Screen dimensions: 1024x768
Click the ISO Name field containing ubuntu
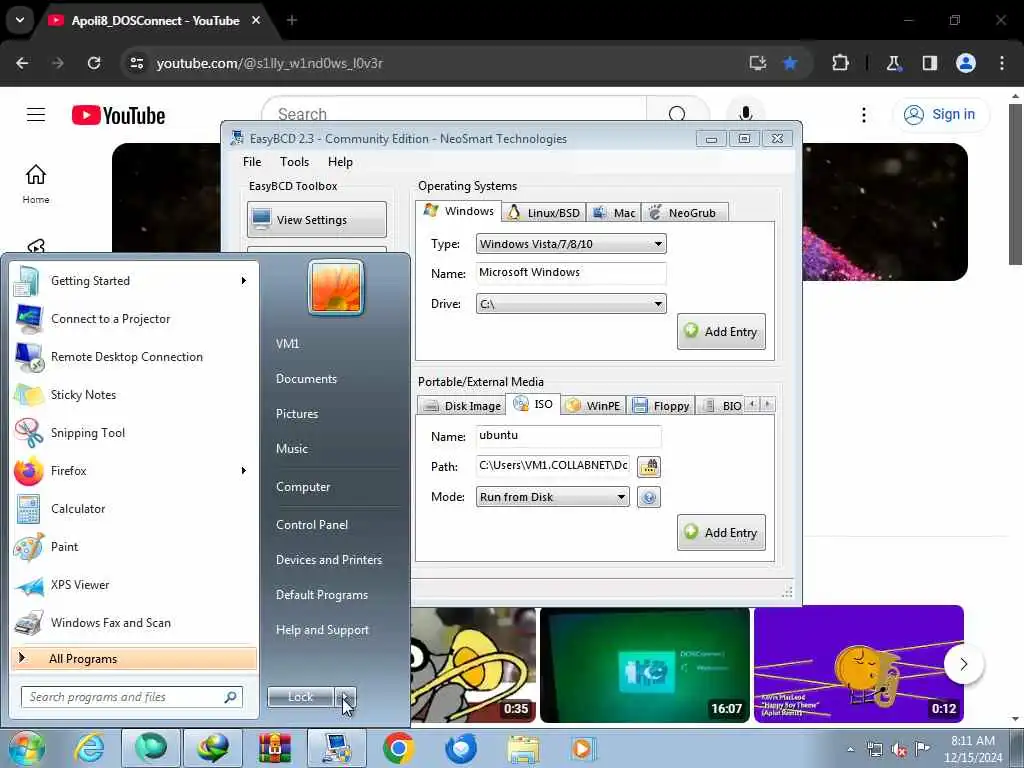pos(568,436)
